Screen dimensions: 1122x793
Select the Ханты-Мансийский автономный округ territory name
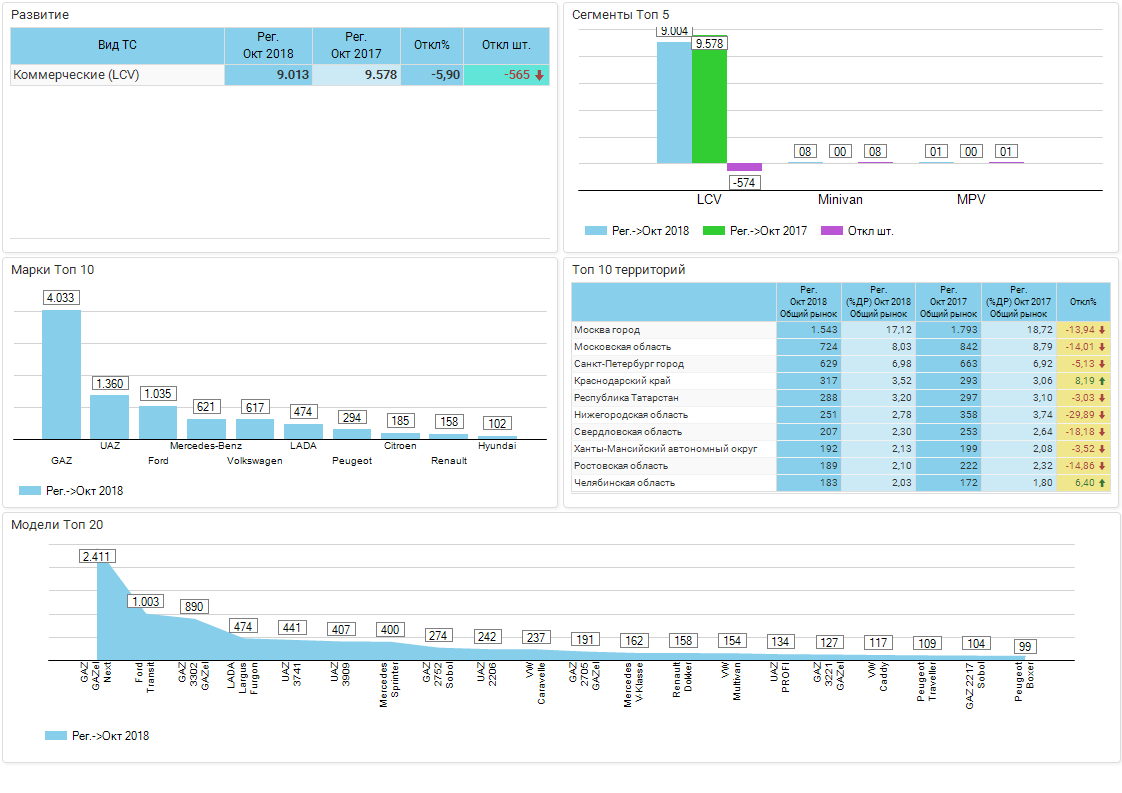[x=665, y=449]
